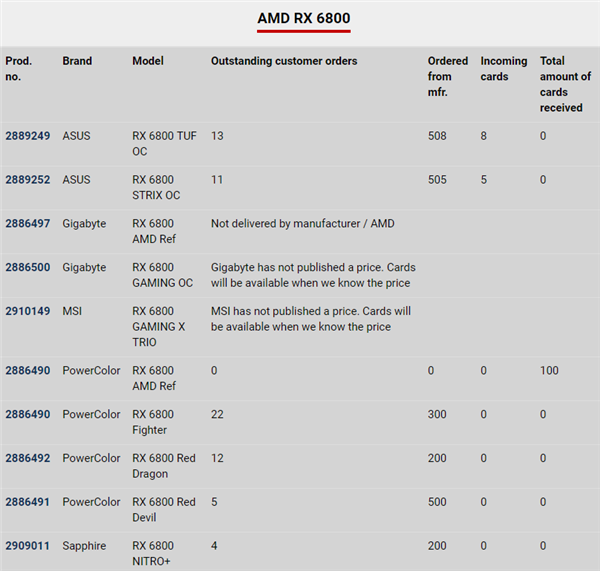This screenshot has width=600, height=571.
Task: Open product number 2886500 link
Action: 28,267
